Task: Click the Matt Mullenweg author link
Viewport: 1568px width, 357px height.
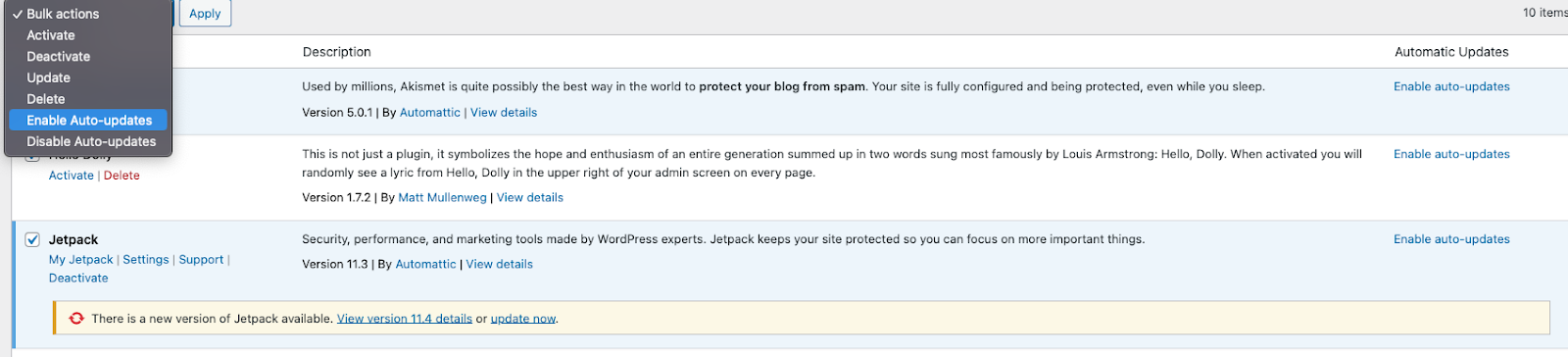Action: pyautogui.click(x=442, y=197)
